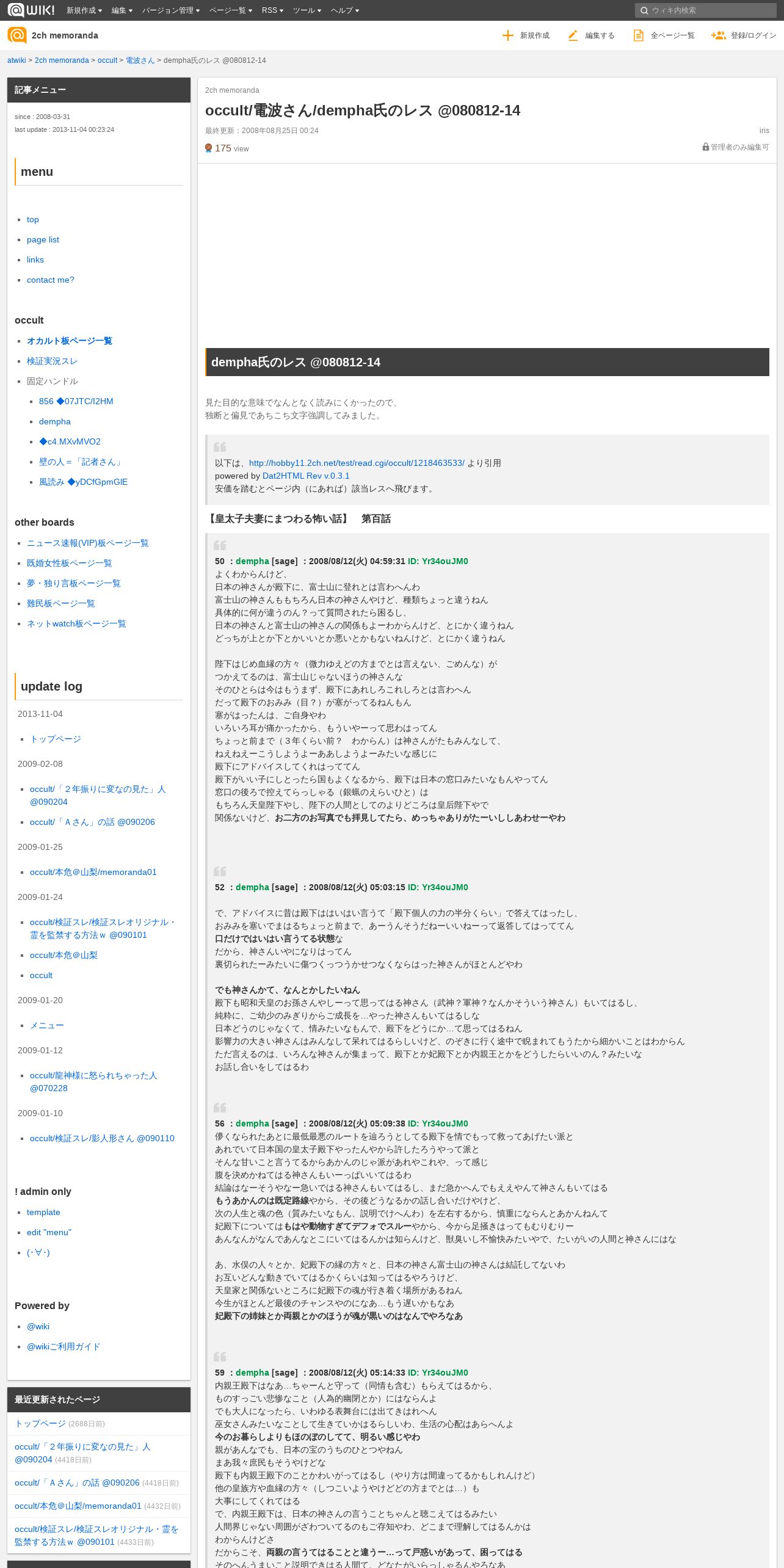Open the 電波さん breadcrumb link
784x1568 pixels.
pyautogui.click(x=140, y=60)
